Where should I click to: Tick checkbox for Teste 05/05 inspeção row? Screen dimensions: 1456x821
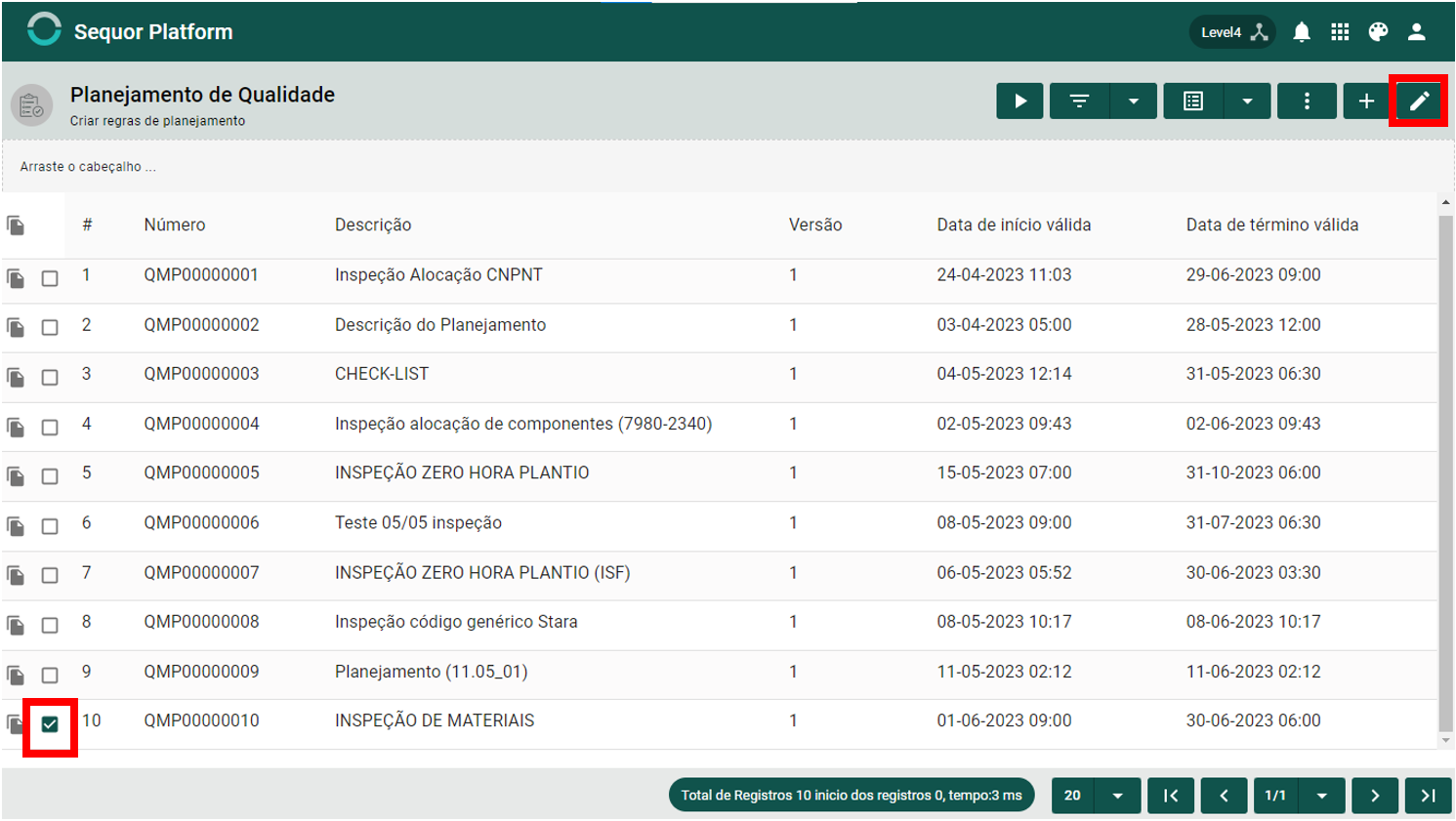(x=50, y=526)
